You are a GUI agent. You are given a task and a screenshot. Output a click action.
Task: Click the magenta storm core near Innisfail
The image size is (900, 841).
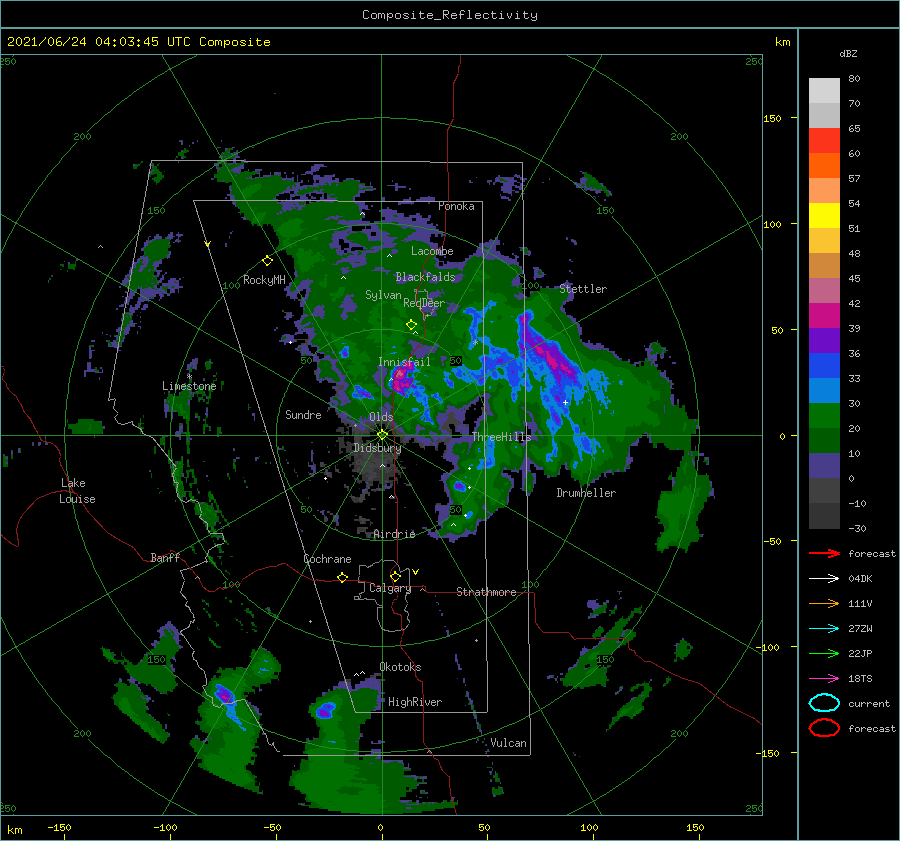tap(401, 378)
